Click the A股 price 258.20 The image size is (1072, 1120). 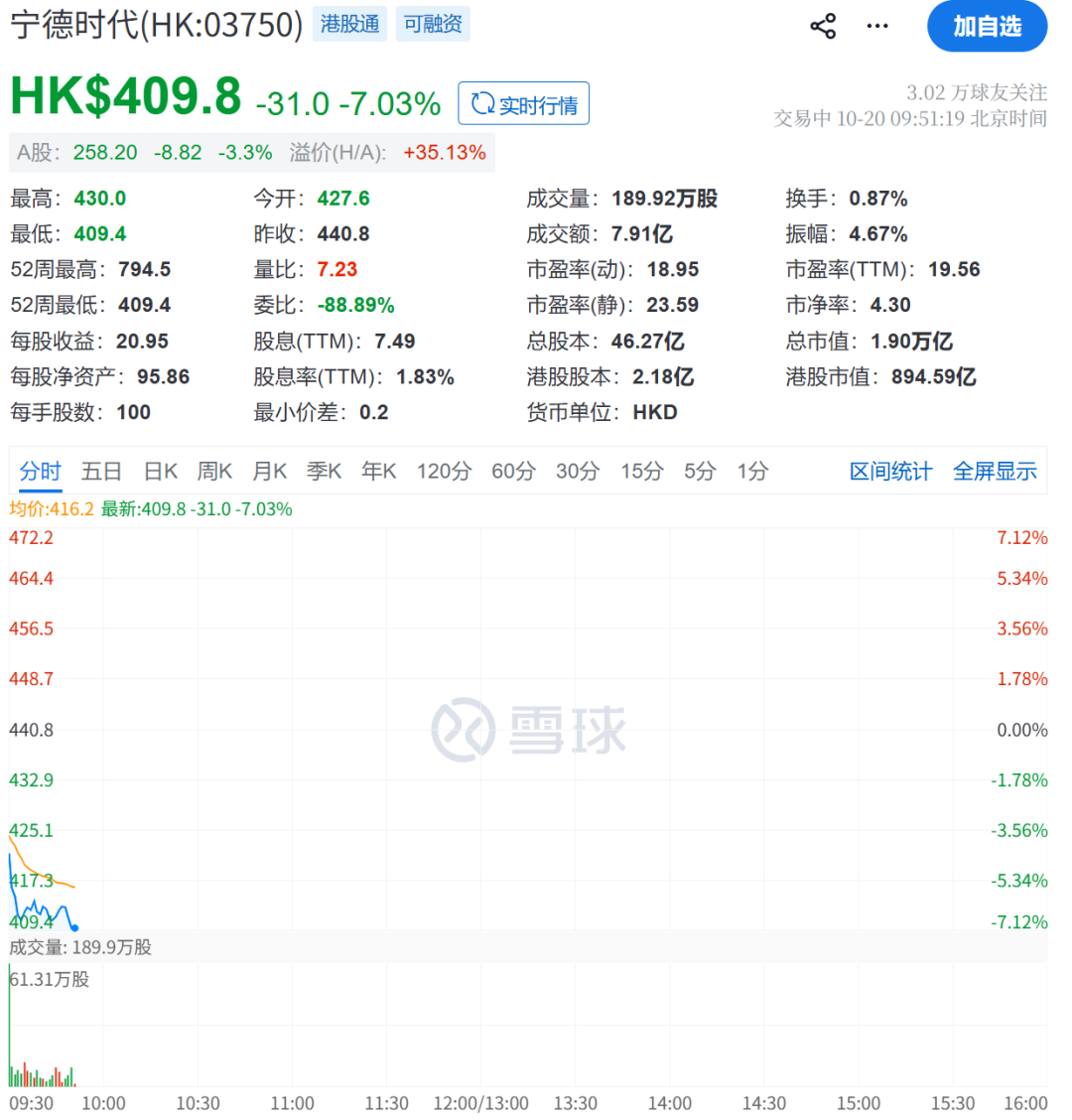coord(105,153)
